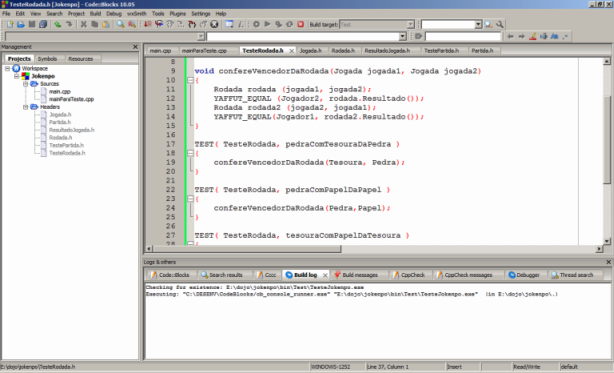Click the Replace icon in toolbar
This screenshot has width=614, height=373.
(x=132, y=24)
